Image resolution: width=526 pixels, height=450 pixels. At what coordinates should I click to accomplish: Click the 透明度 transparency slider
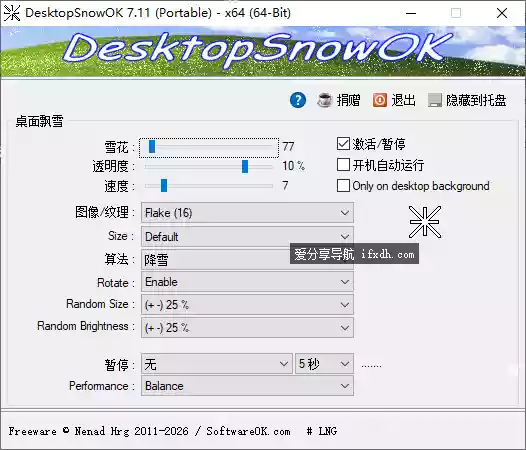pyautogui.click(x=209, y=166)
